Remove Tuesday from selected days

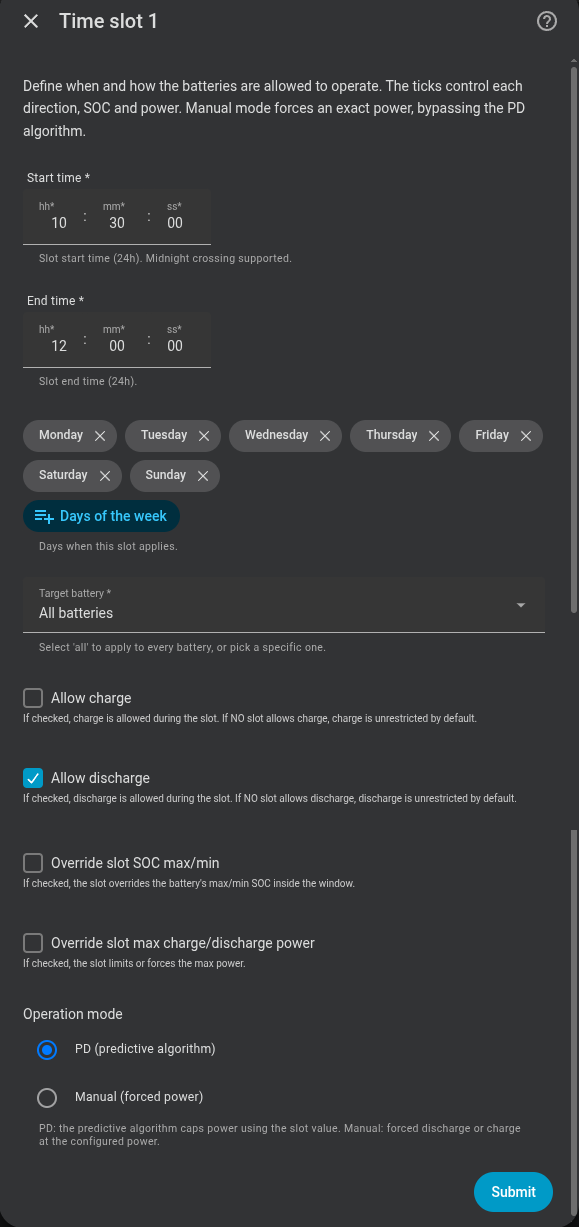(x=204, y=436)
